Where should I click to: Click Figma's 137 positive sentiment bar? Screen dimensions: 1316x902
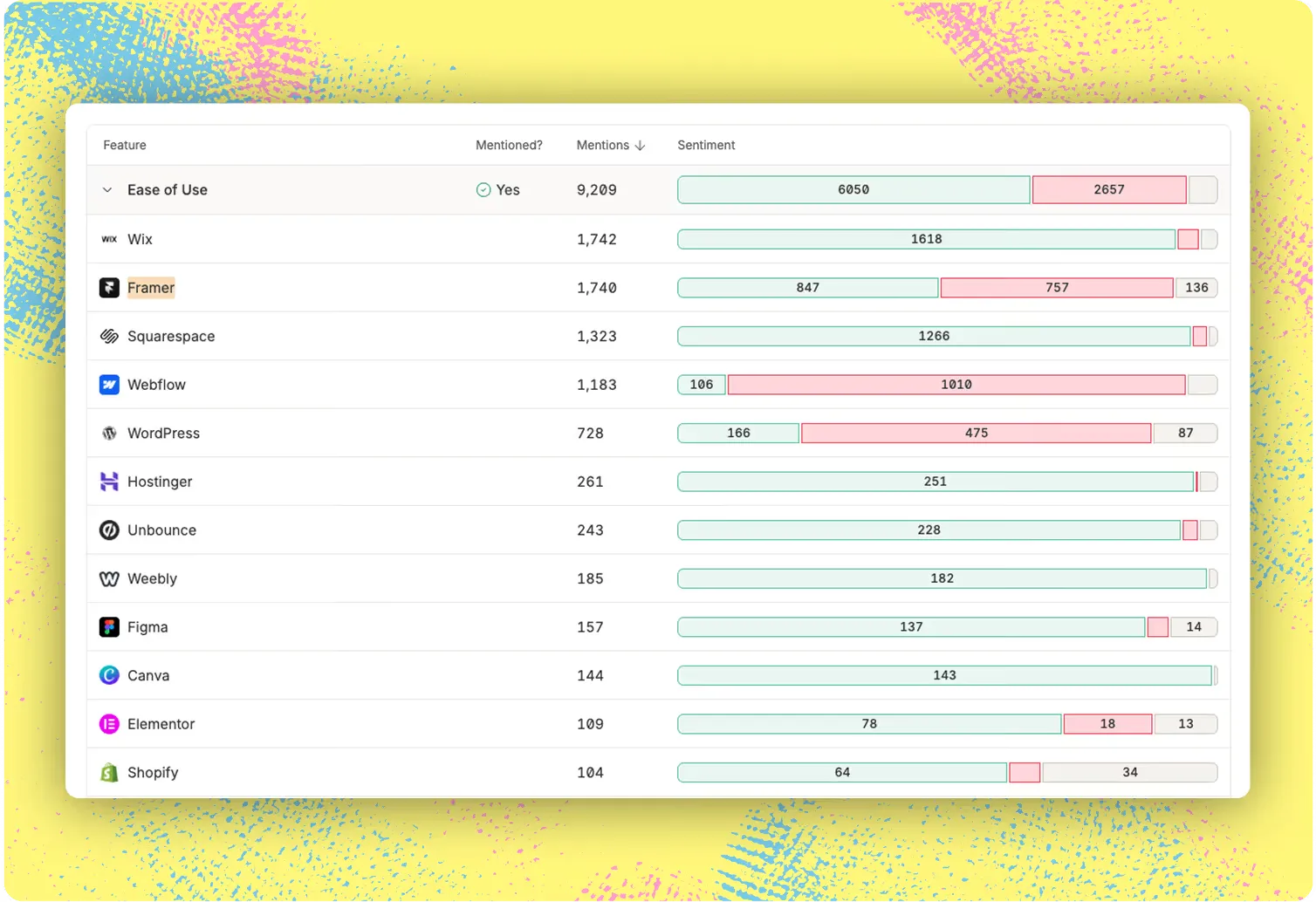[911, 627]
